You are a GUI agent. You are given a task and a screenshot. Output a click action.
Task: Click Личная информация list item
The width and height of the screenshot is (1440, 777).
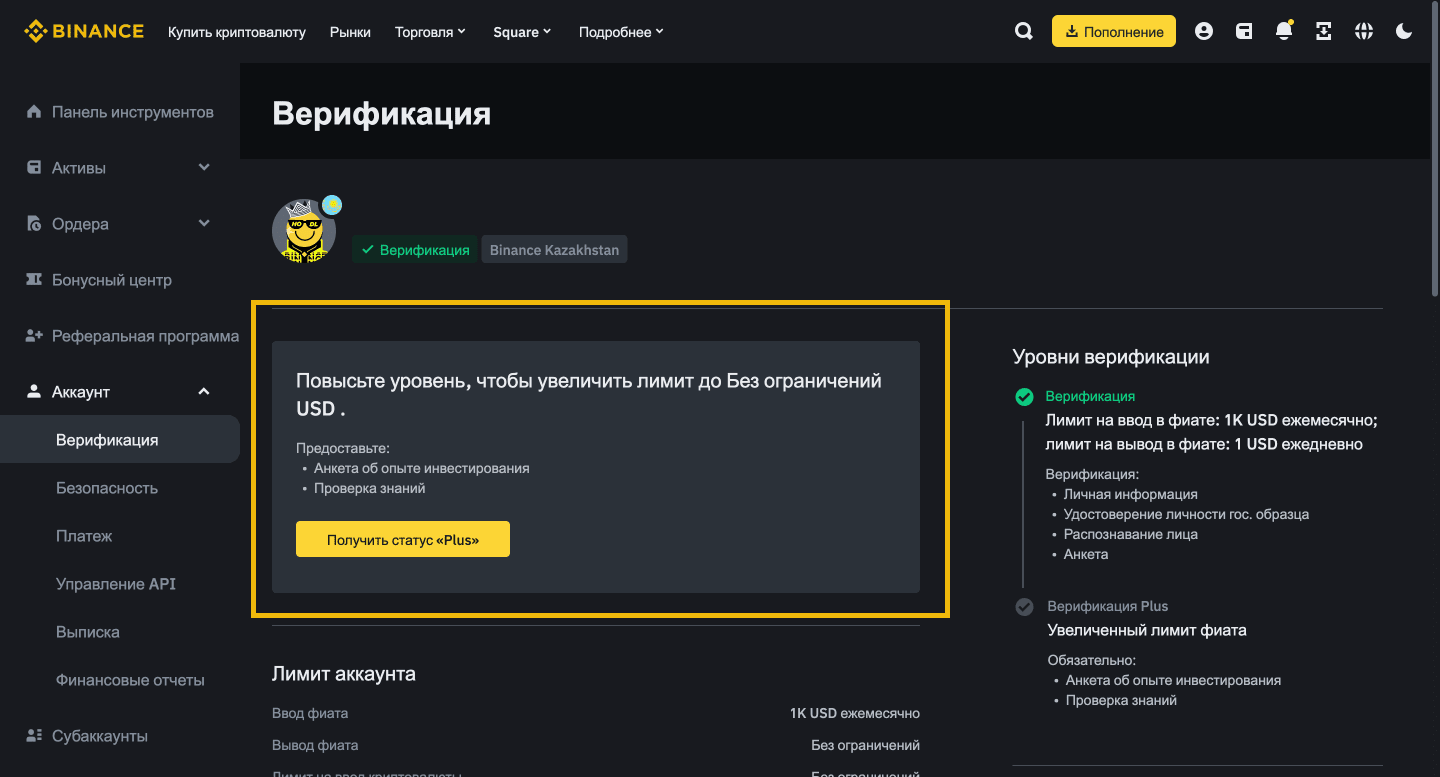click(1131, 494)
